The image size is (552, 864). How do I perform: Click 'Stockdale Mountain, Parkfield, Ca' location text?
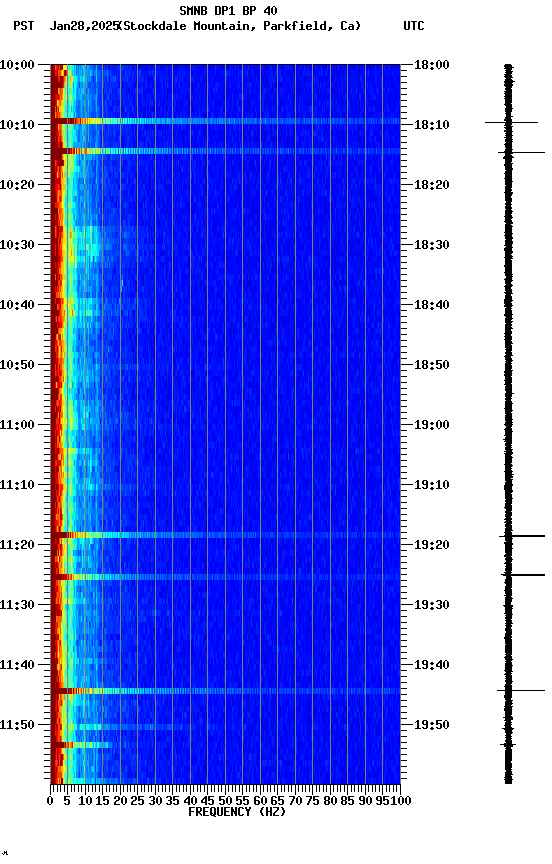[240, 26]
